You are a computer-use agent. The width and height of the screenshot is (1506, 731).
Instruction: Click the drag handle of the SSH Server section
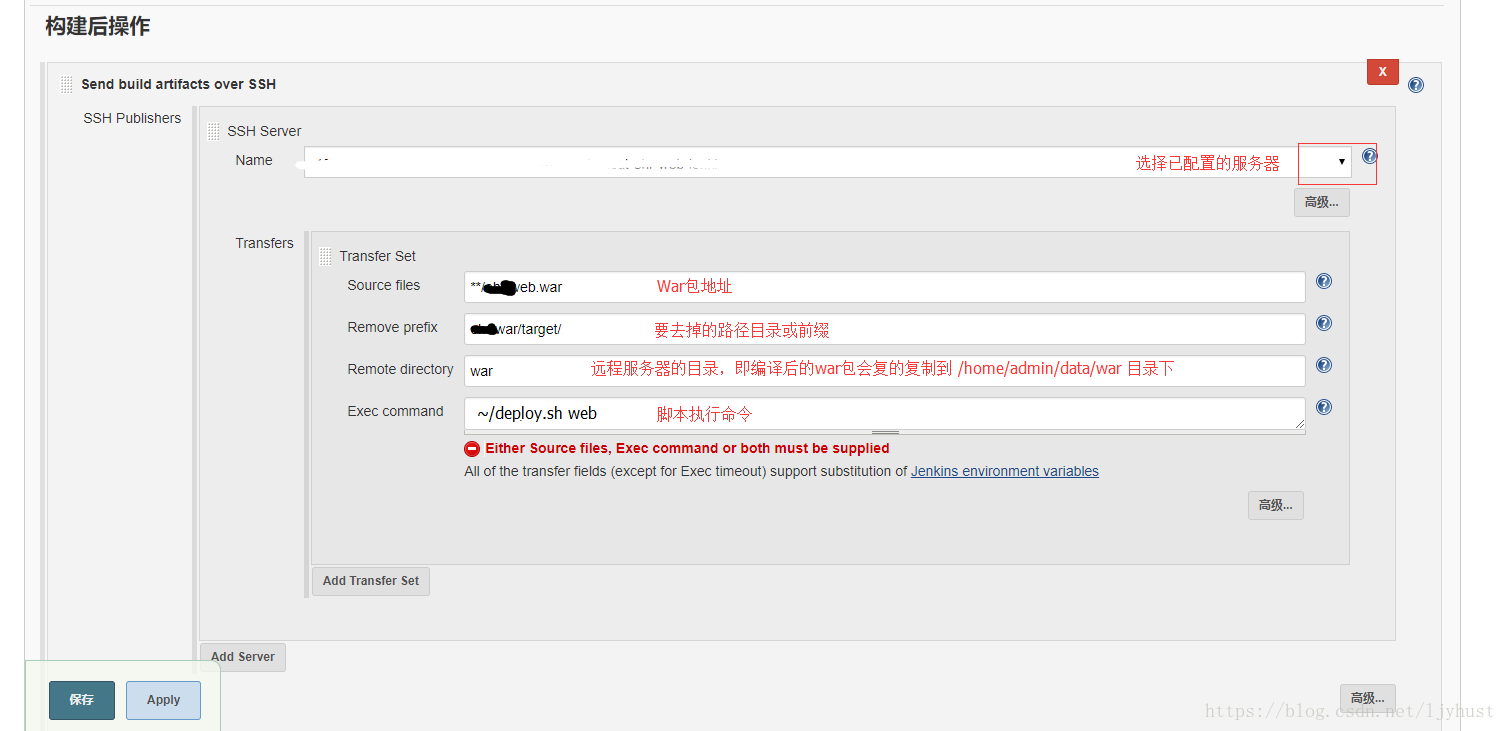213,130
